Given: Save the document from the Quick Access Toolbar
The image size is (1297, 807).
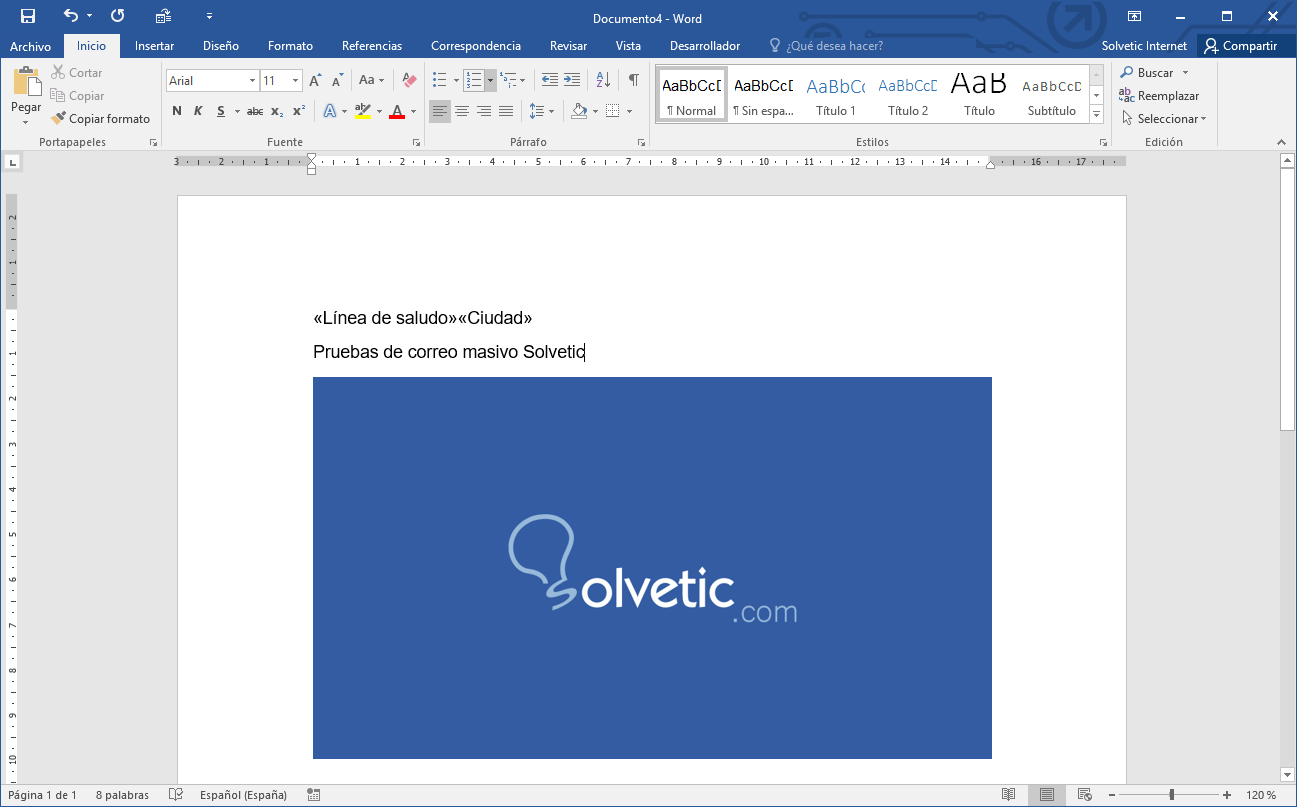Looking at the screenshot, I should [28, 16].
